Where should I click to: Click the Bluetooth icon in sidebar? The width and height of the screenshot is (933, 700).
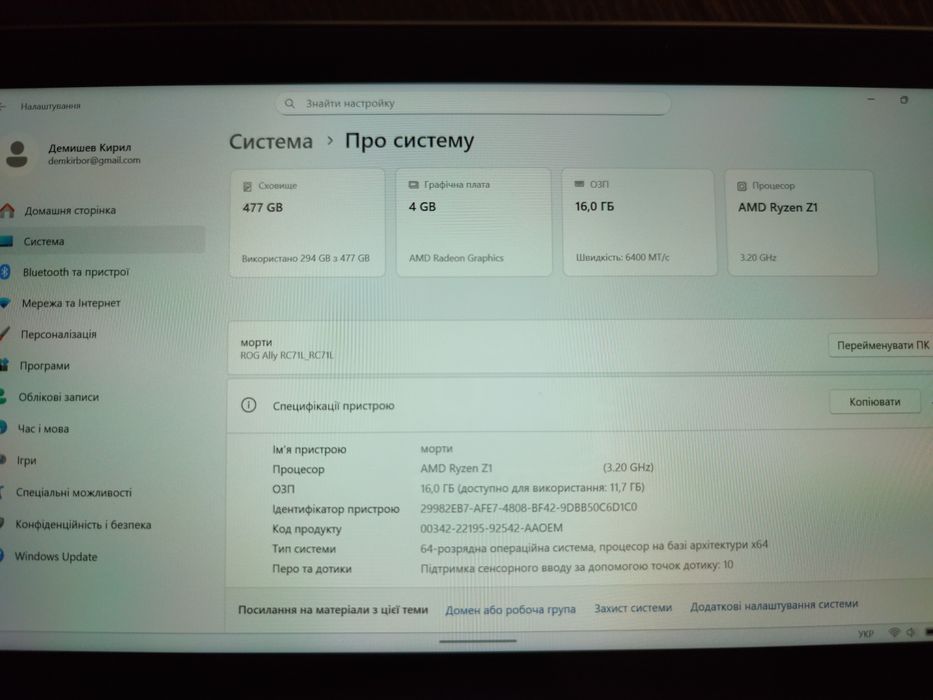pyautogui.click(x=5, y=272)
